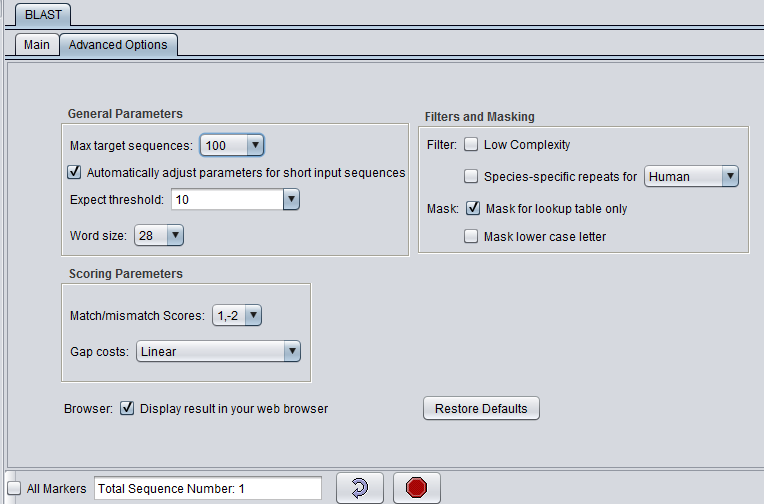Uncheck Mask for lookup table only

[x=472, y=209]
